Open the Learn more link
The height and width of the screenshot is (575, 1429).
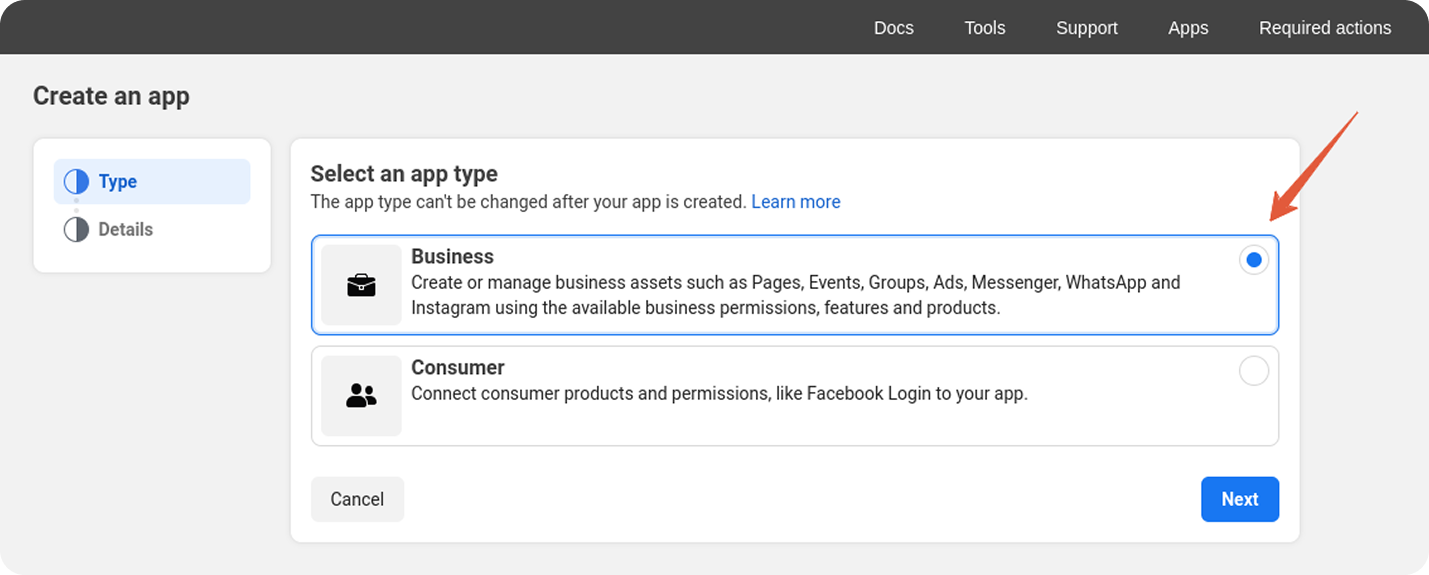796,202
